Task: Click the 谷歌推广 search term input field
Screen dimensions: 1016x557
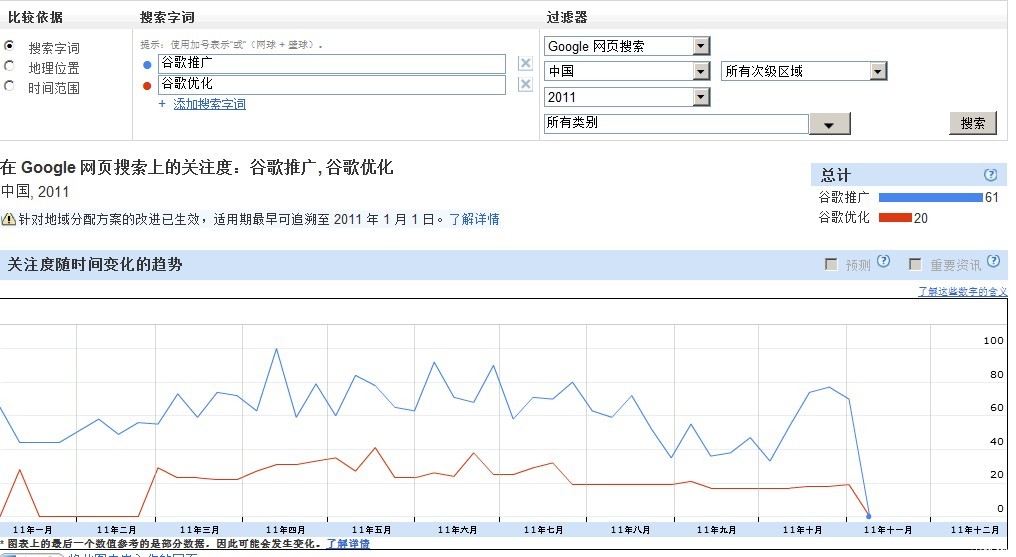Action: [332, 63]
